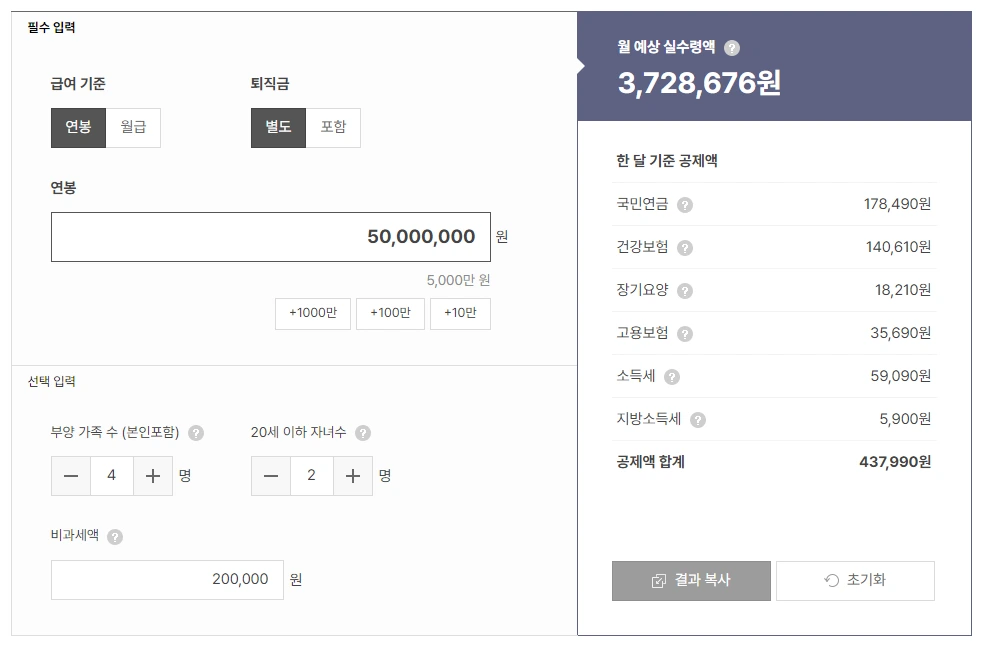This screenshot has height=647, width=982.
Task: Open the 부양 가족 수 help icon
Action: [198, 432]
